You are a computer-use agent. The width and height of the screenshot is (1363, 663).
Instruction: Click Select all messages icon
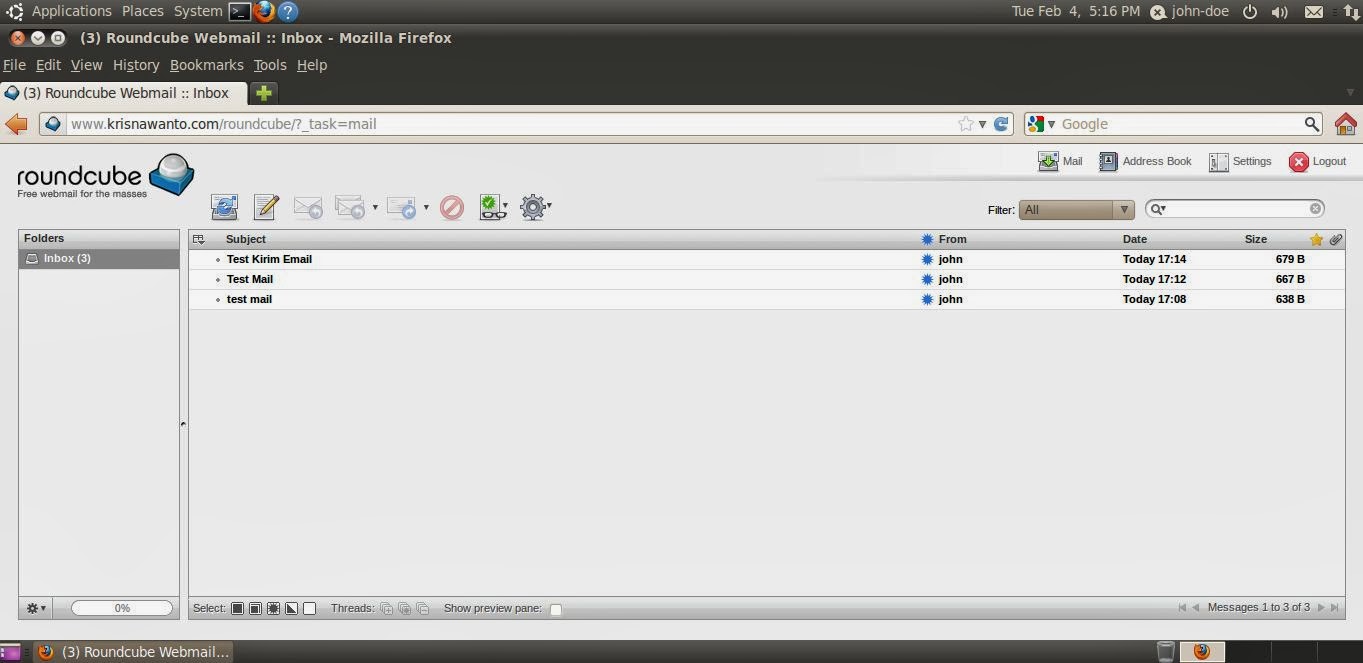point(237,608)
